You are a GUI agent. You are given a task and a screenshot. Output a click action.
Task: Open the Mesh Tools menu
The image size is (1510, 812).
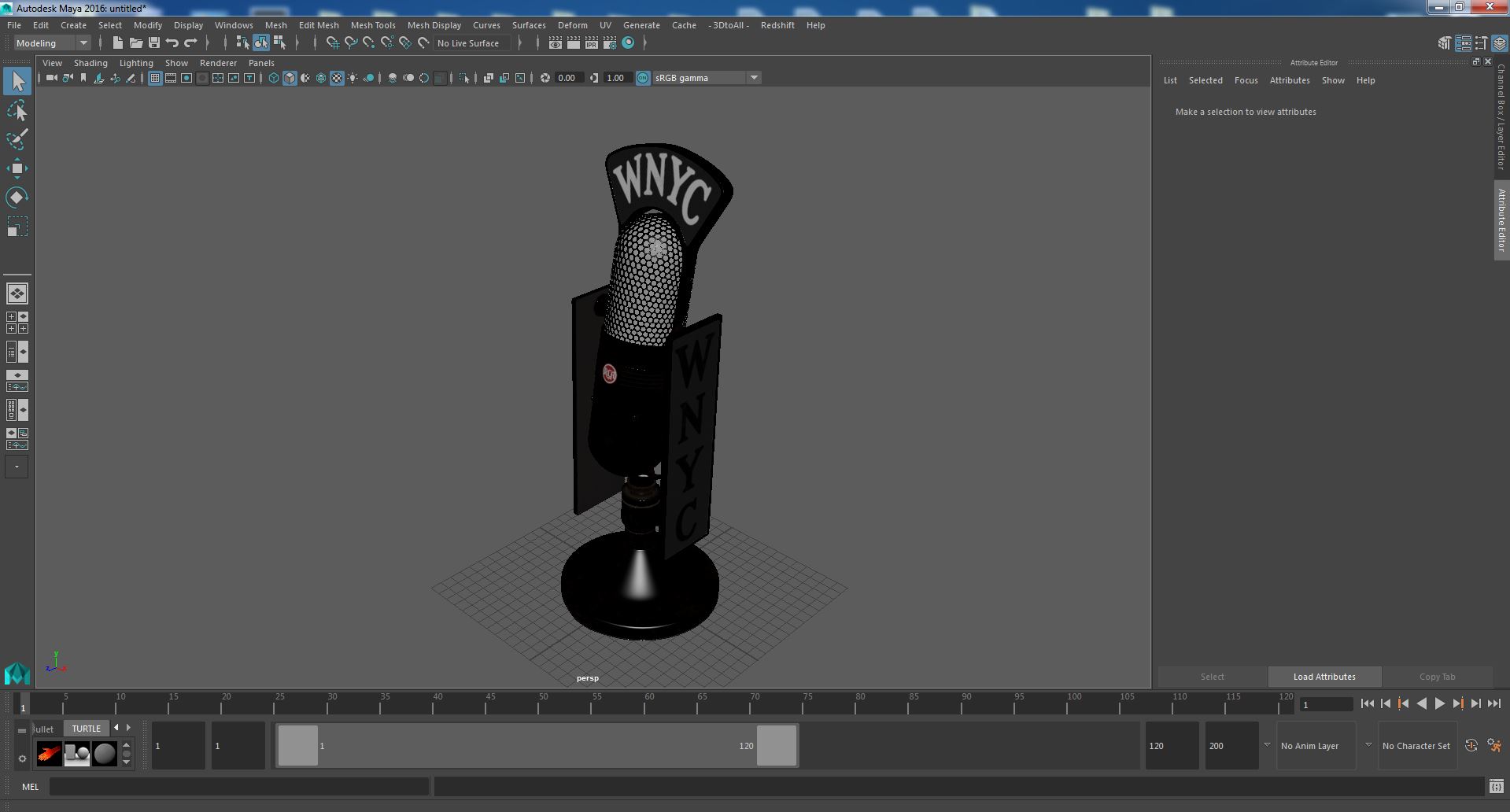[373, 25]
